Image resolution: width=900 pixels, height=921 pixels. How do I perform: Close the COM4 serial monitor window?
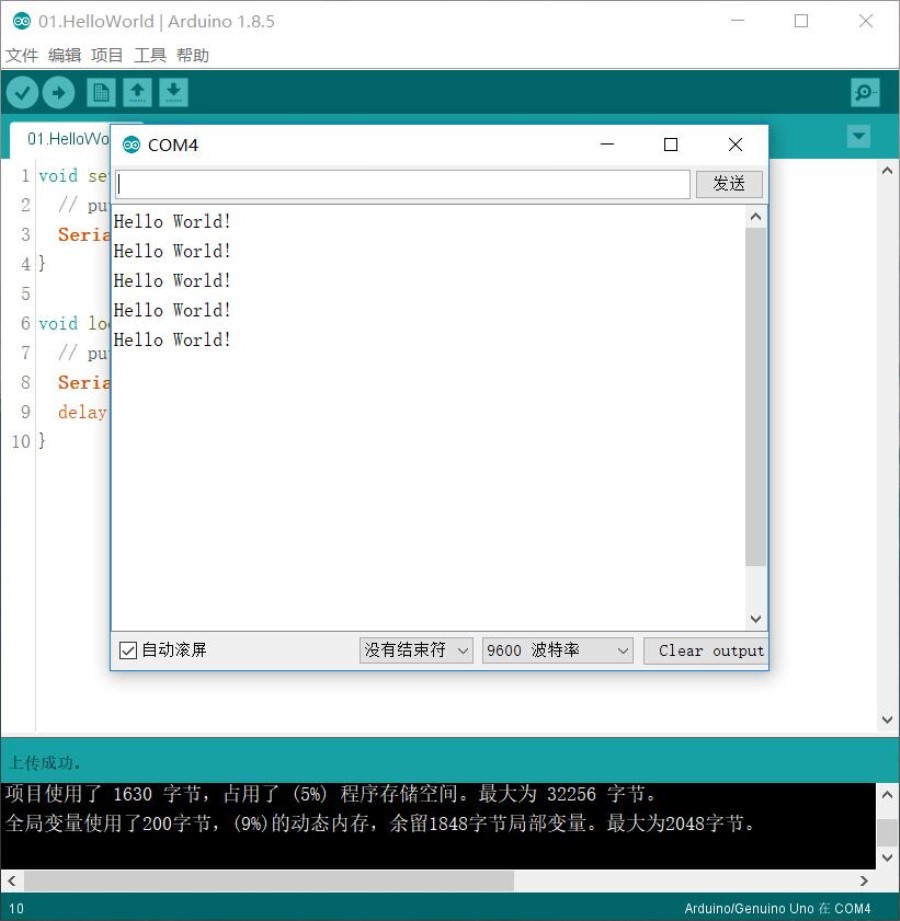[x=735, y=144]
